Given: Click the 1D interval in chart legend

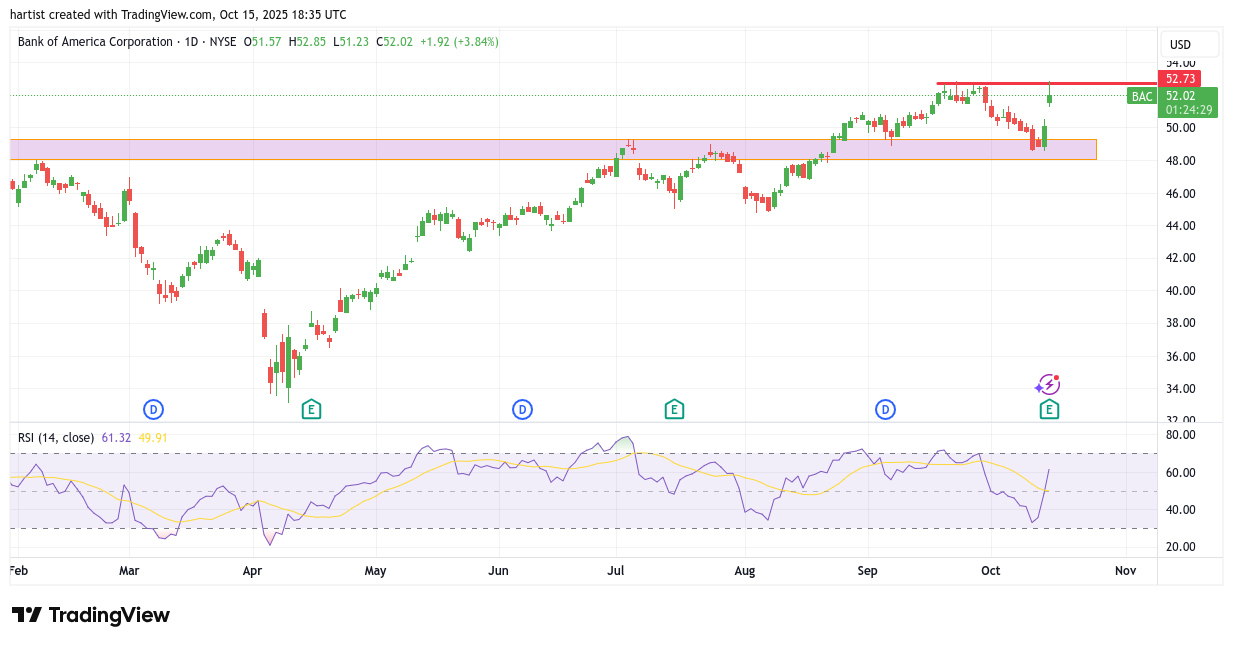Looking at the screenshot, I should point(190,42).
